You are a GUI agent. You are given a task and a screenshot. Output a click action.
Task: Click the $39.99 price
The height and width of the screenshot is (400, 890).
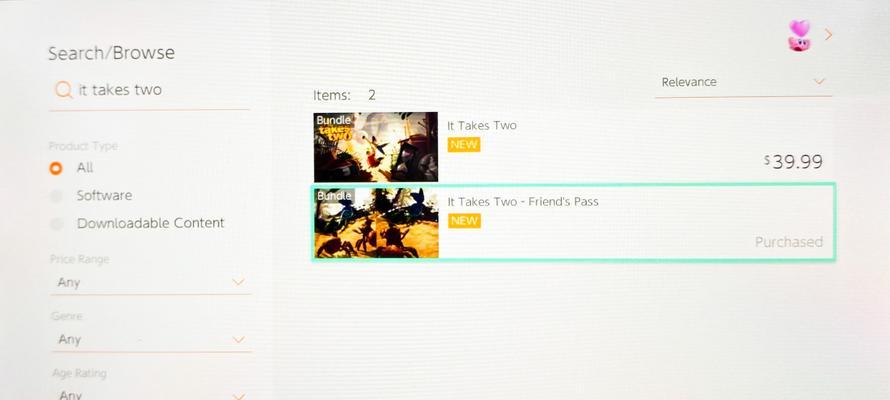(x=793, y=162)
